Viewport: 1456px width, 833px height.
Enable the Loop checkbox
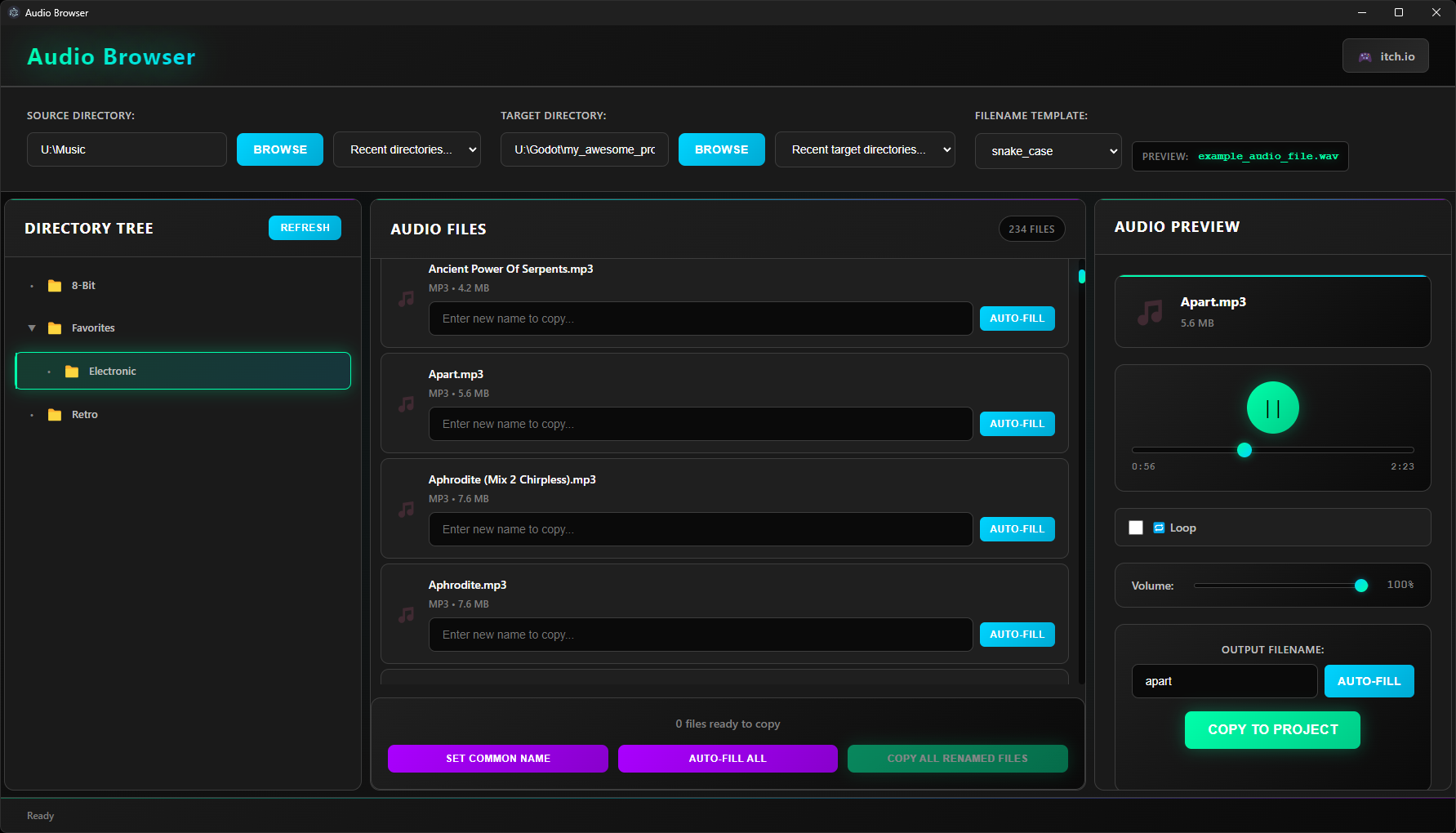pyautogui.click(x=1136, y=528)
